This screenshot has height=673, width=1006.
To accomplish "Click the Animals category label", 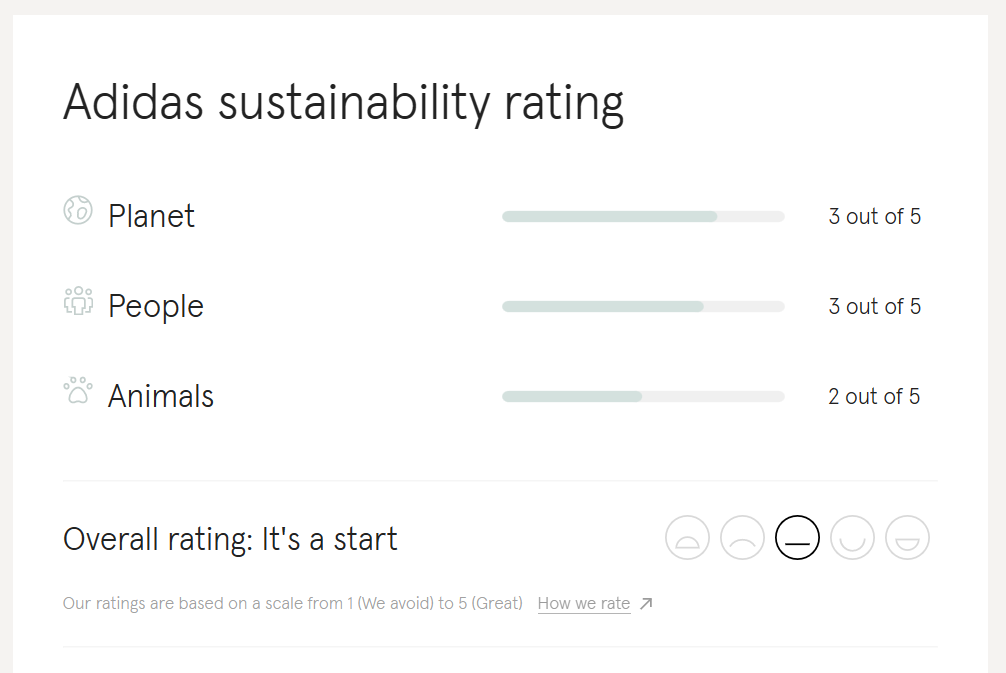I will tap(161, 396).
